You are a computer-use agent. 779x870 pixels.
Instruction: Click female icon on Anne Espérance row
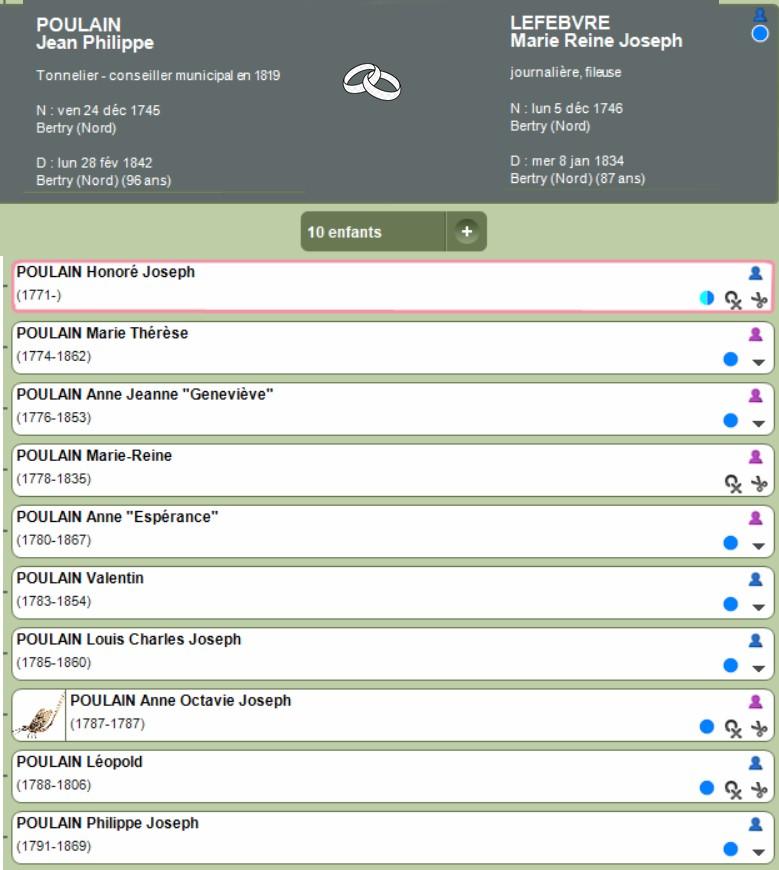(755, 518)
